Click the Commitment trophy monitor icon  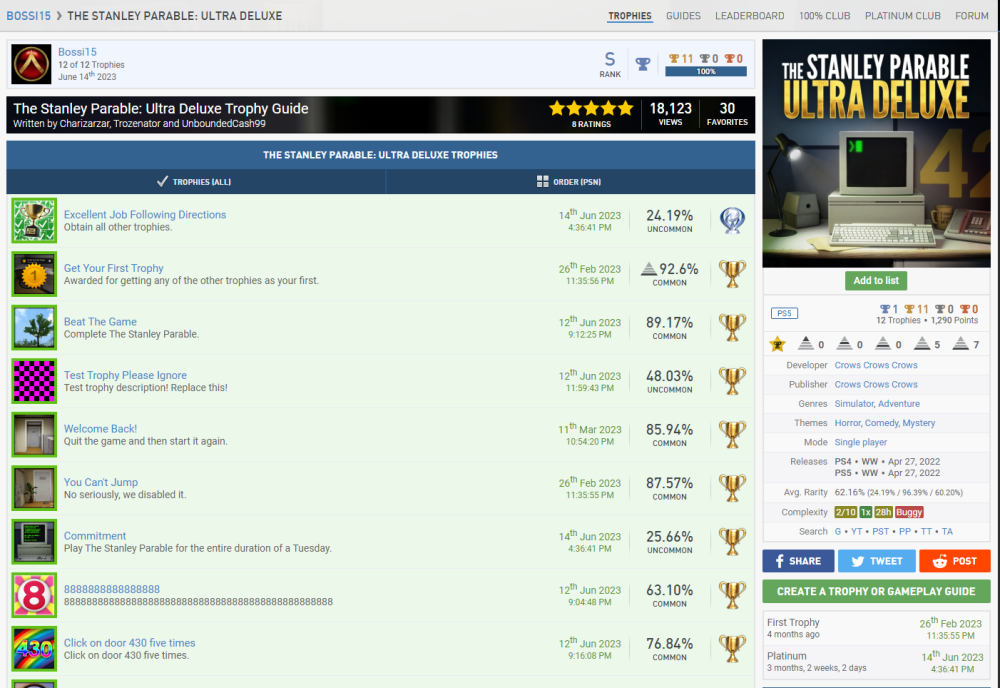pyautogui.click(x=34, y=542)
